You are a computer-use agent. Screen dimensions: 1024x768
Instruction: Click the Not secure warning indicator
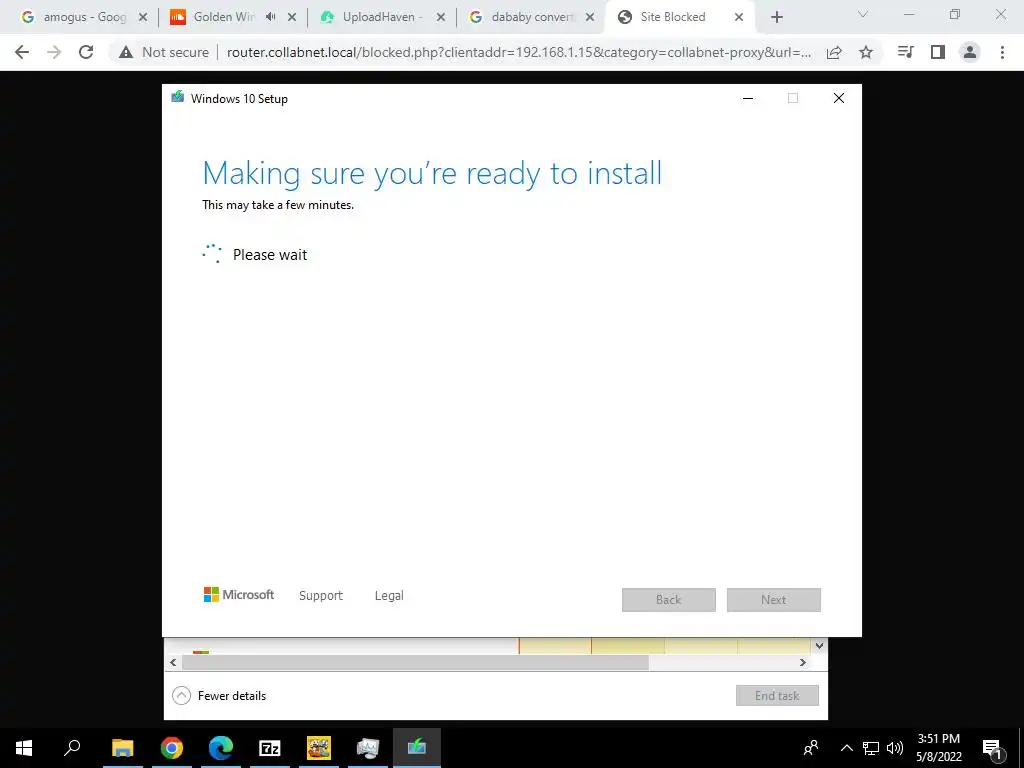point(164,52)
